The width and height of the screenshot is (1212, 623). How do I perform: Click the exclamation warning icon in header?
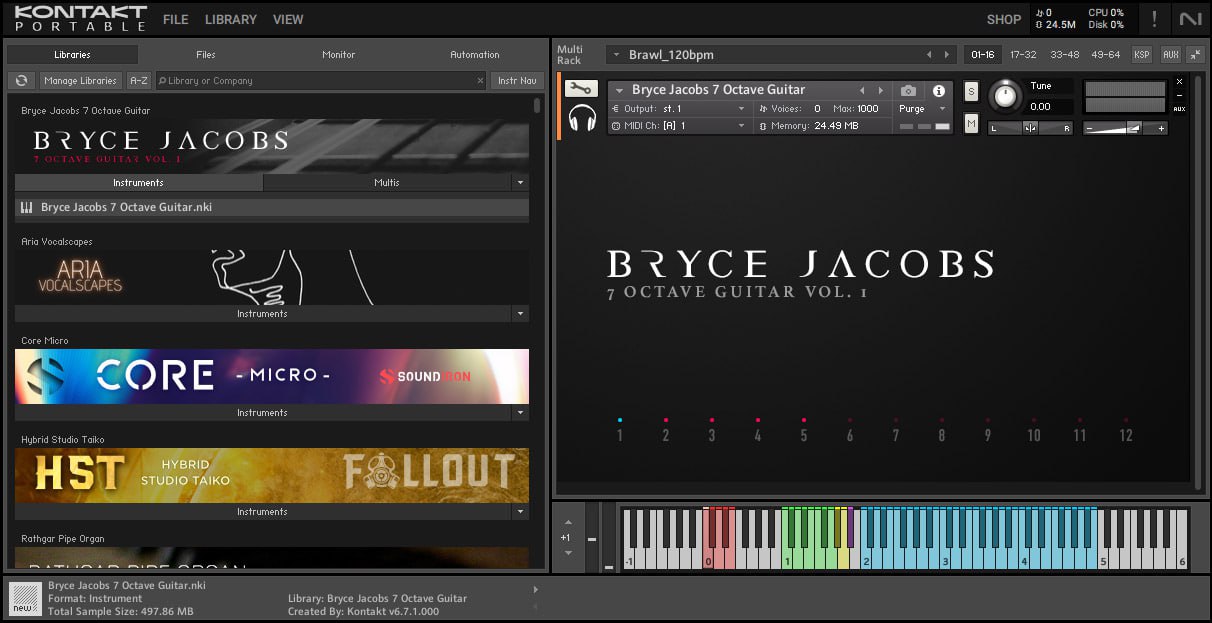pyautogui.click(x=1154, y=19)
